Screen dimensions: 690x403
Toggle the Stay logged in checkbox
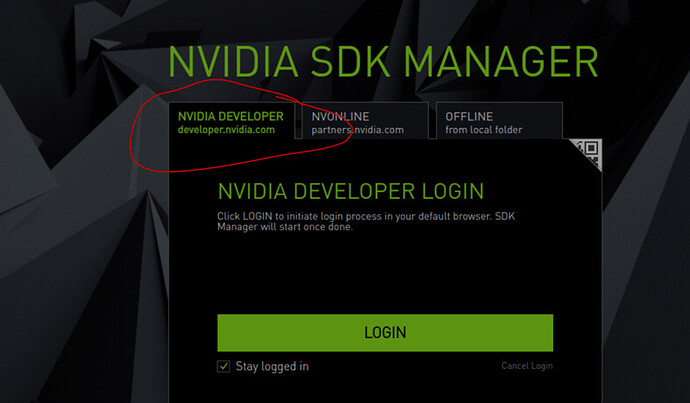(224, 366)
